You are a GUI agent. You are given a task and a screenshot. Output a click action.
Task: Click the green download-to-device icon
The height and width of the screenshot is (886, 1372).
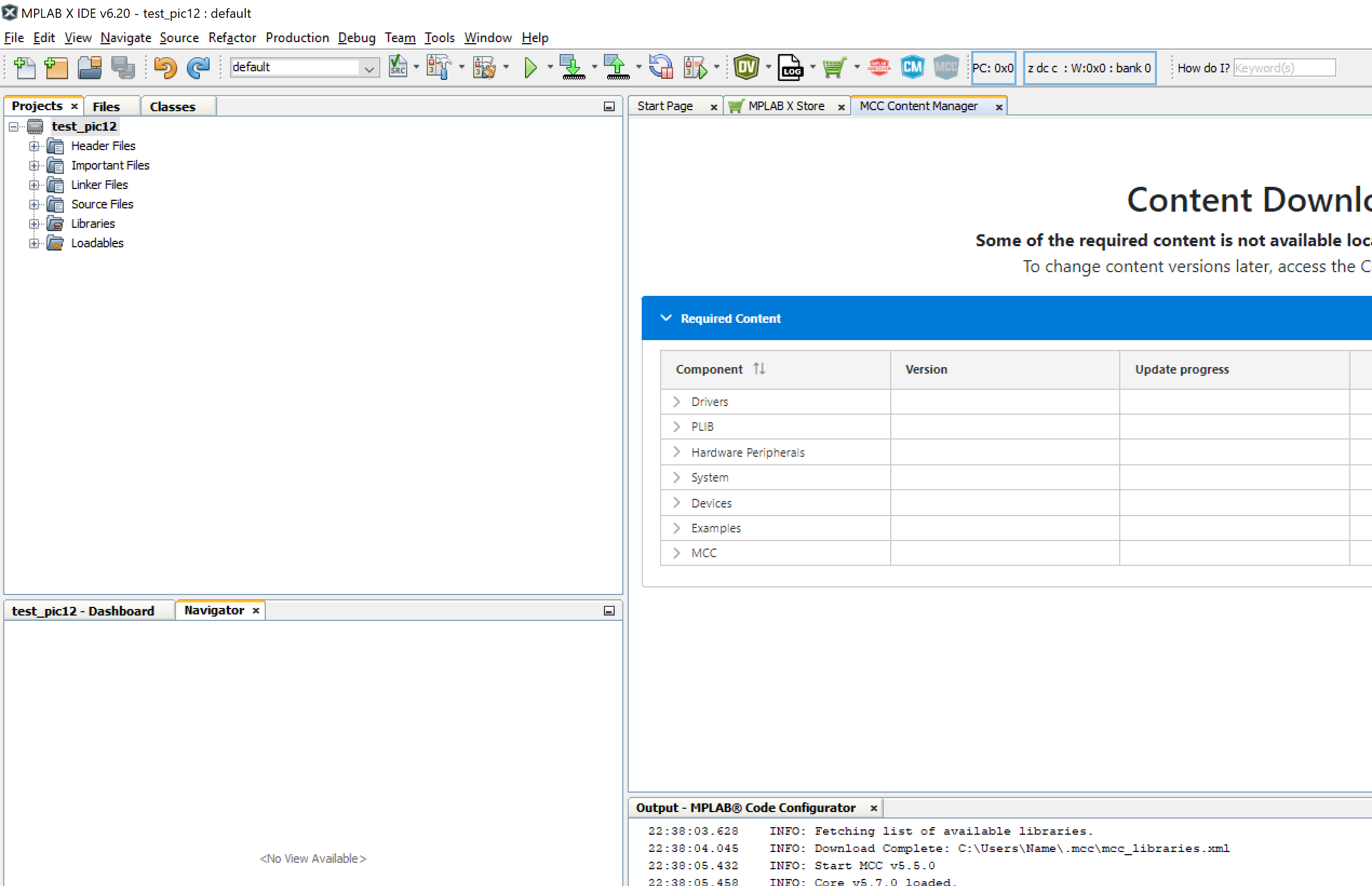[x=573, y=67]
